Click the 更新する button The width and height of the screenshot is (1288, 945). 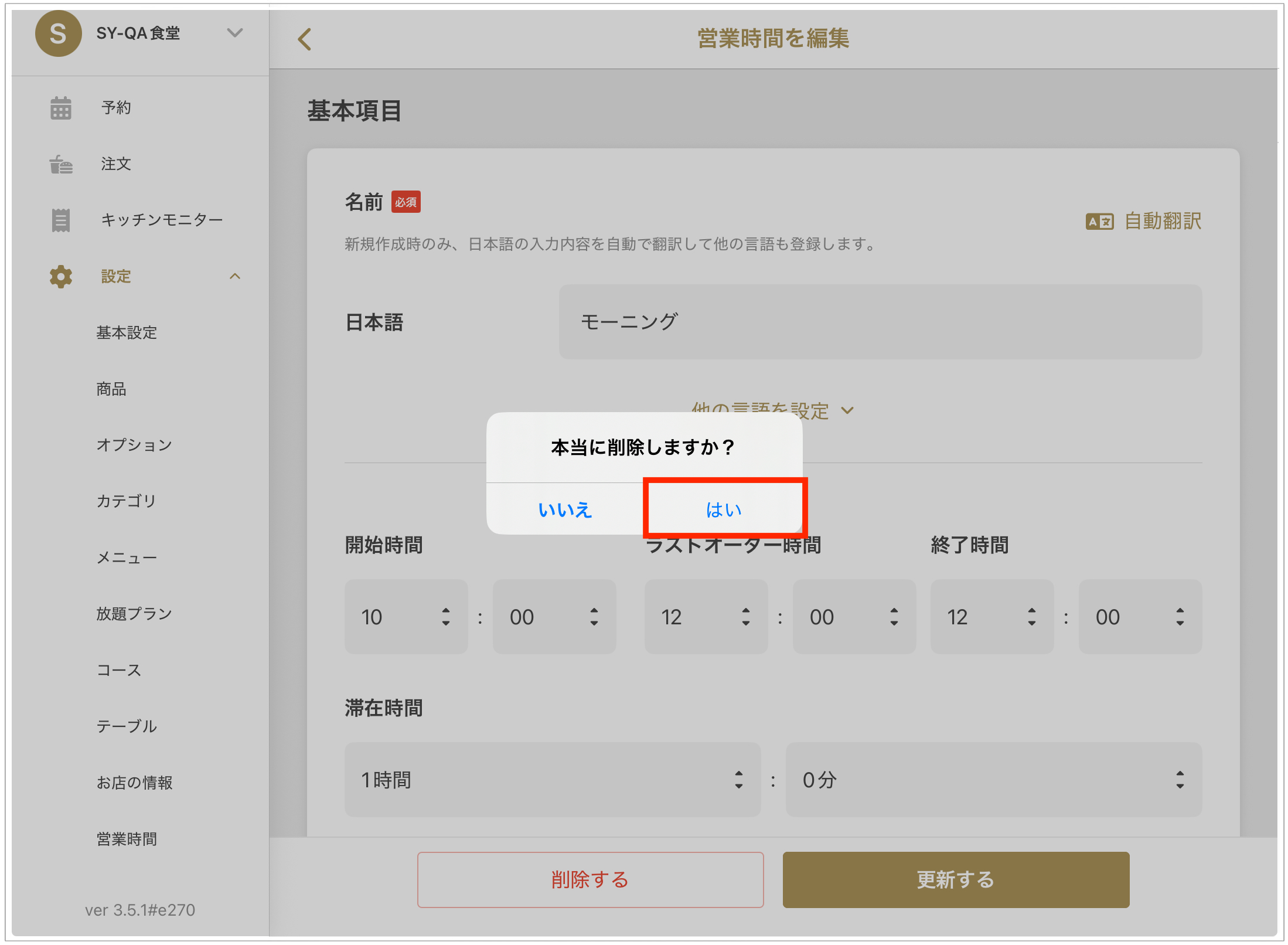tap(955, 879)
